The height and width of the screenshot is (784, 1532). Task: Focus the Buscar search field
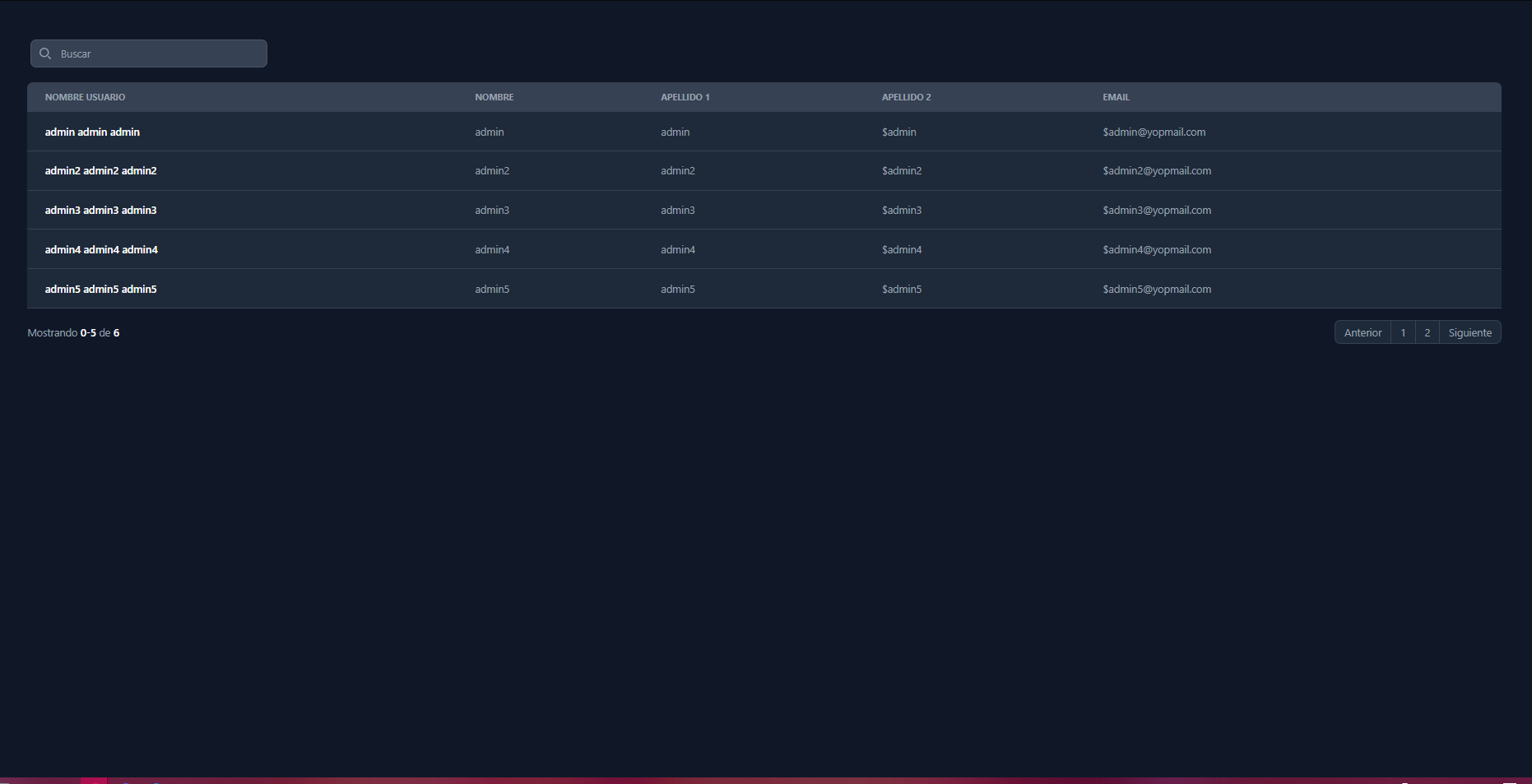tap(149, 53)
